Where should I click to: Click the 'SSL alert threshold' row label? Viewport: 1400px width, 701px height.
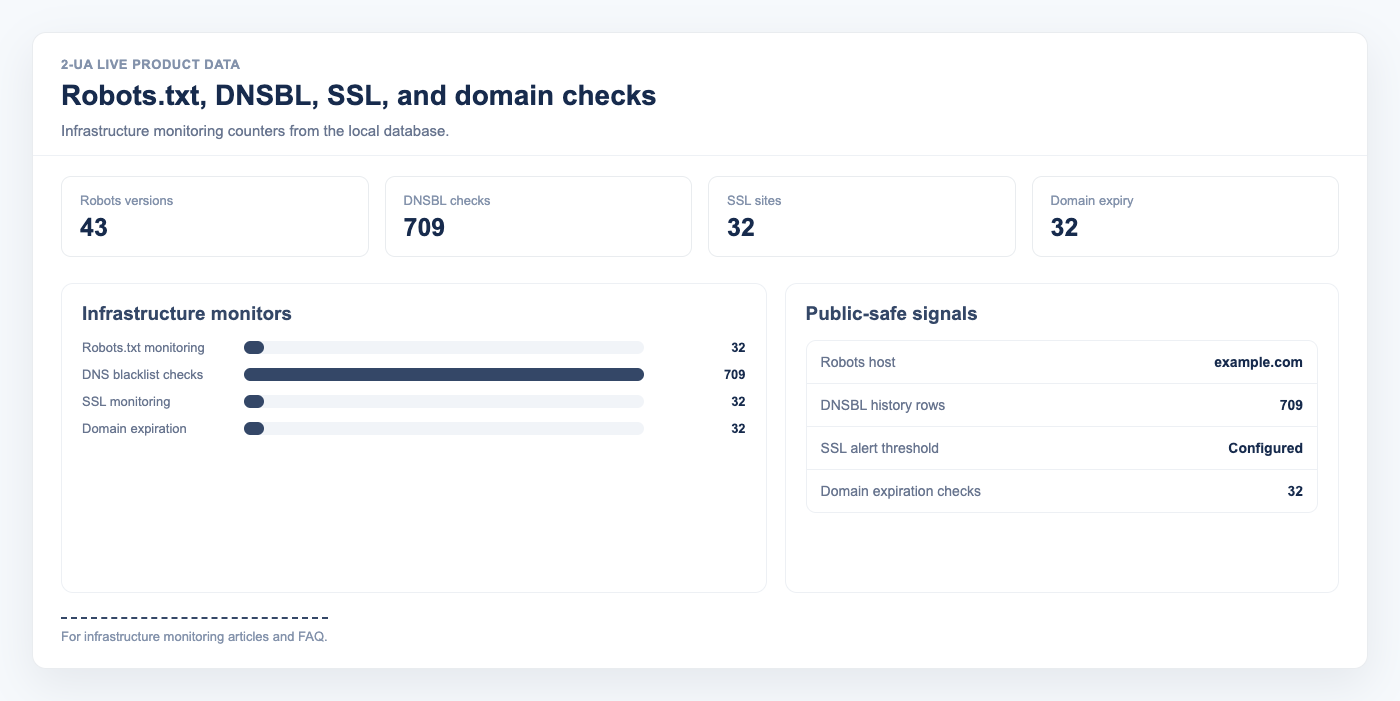(x=879, y=448)
